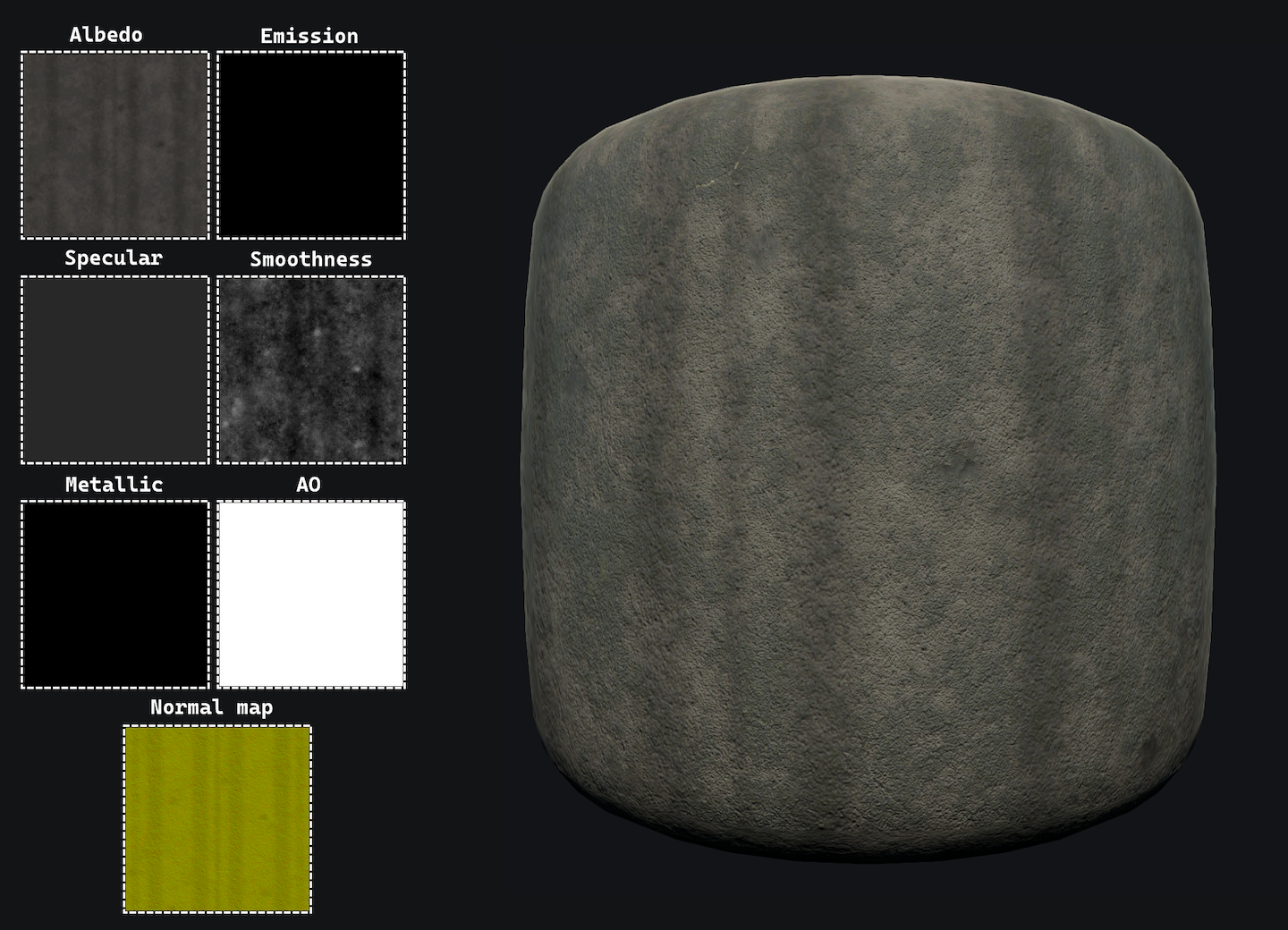Screen dimensions: 1288x930
Task: Select the black Metallic map thumbnail
Action: pyautogui.click(x=114, y=595)
